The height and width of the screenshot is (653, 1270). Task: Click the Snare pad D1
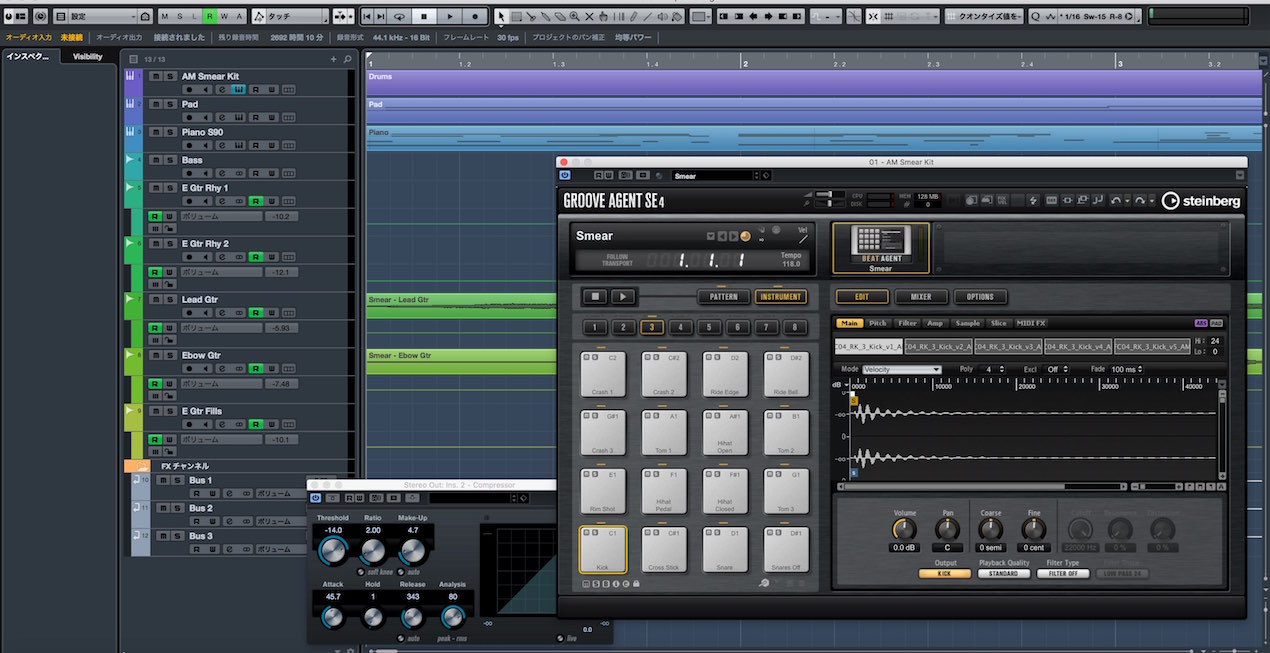point(725,549)
